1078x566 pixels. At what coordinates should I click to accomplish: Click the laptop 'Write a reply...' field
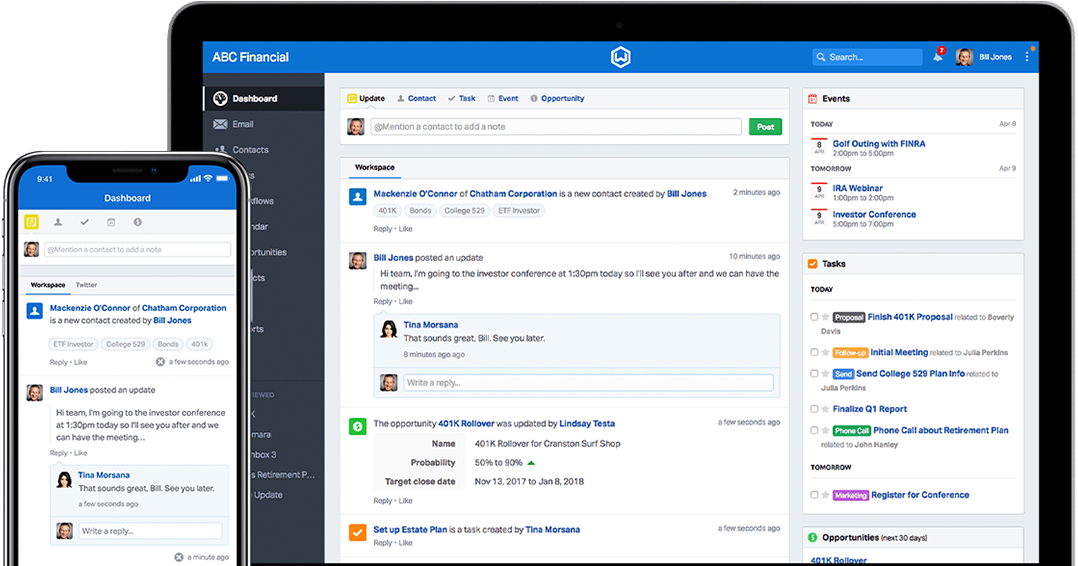coord(588,382)
